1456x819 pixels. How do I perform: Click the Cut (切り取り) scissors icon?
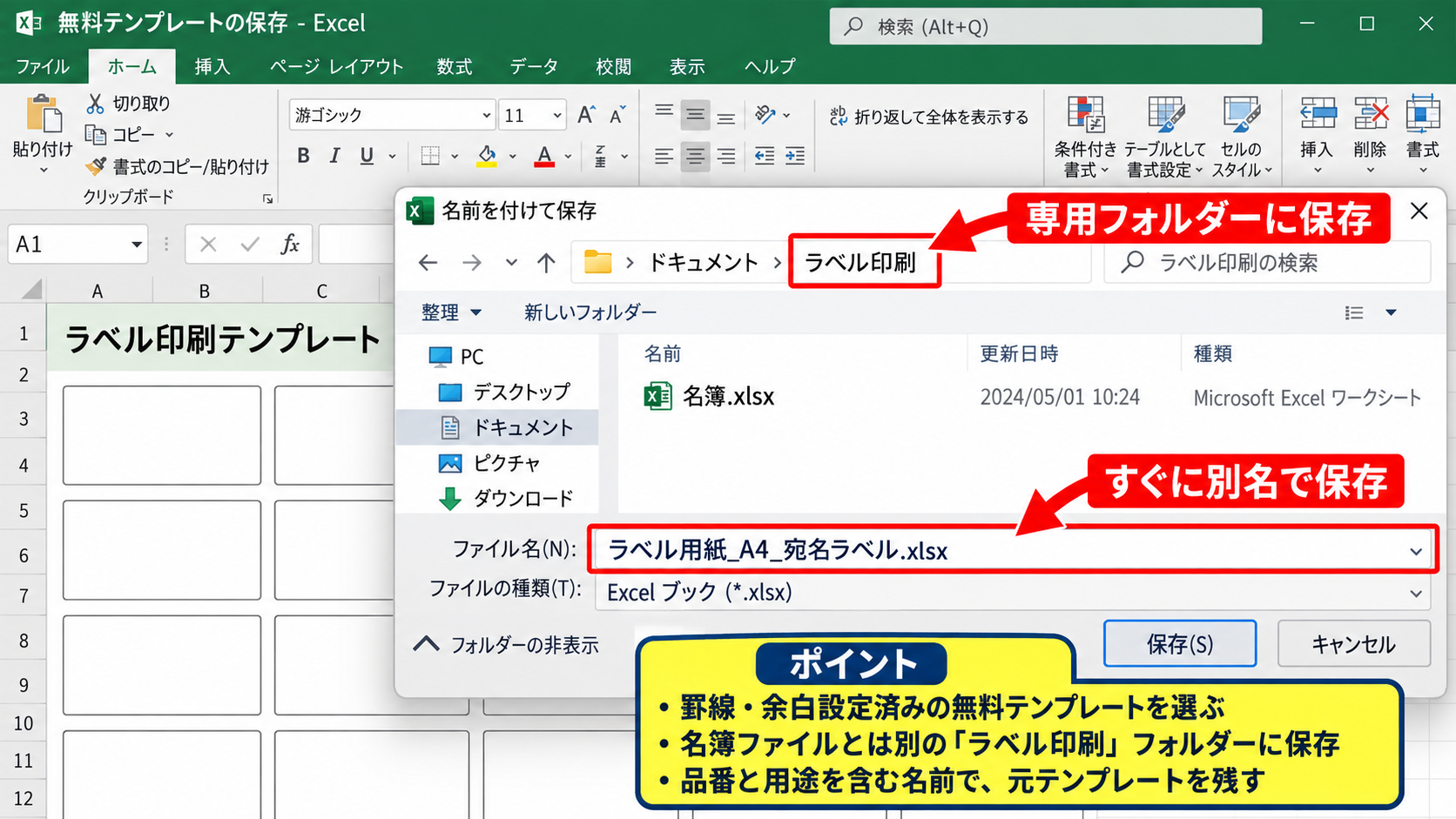[x=95, y=104]
